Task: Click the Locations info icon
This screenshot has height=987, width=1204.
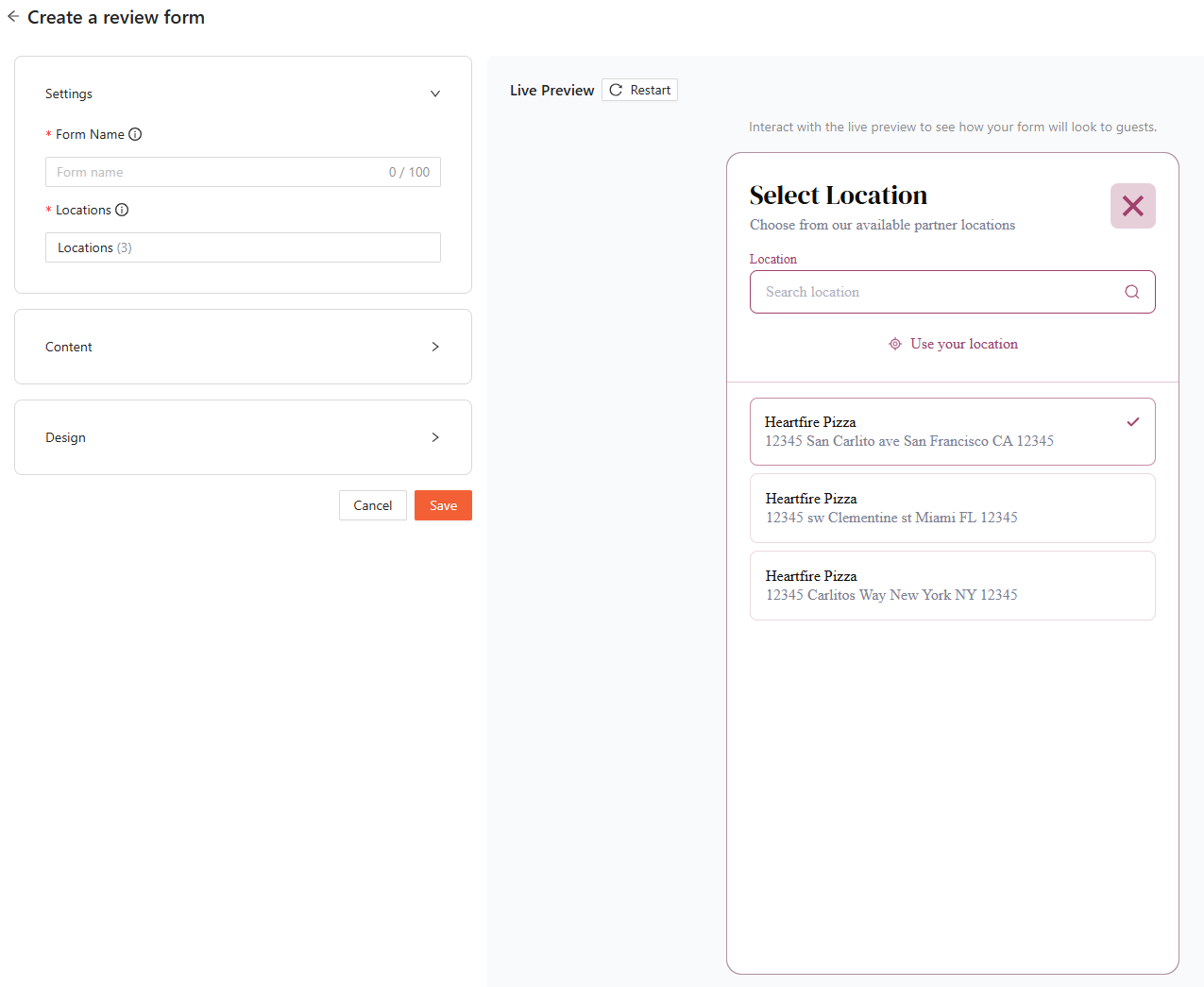Action: (x=122, y=210)
